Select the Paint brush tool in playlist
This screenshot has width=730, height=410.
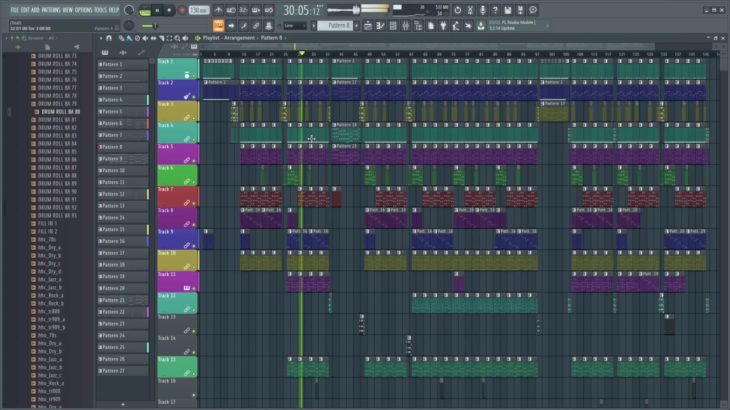tap(129, 38)
